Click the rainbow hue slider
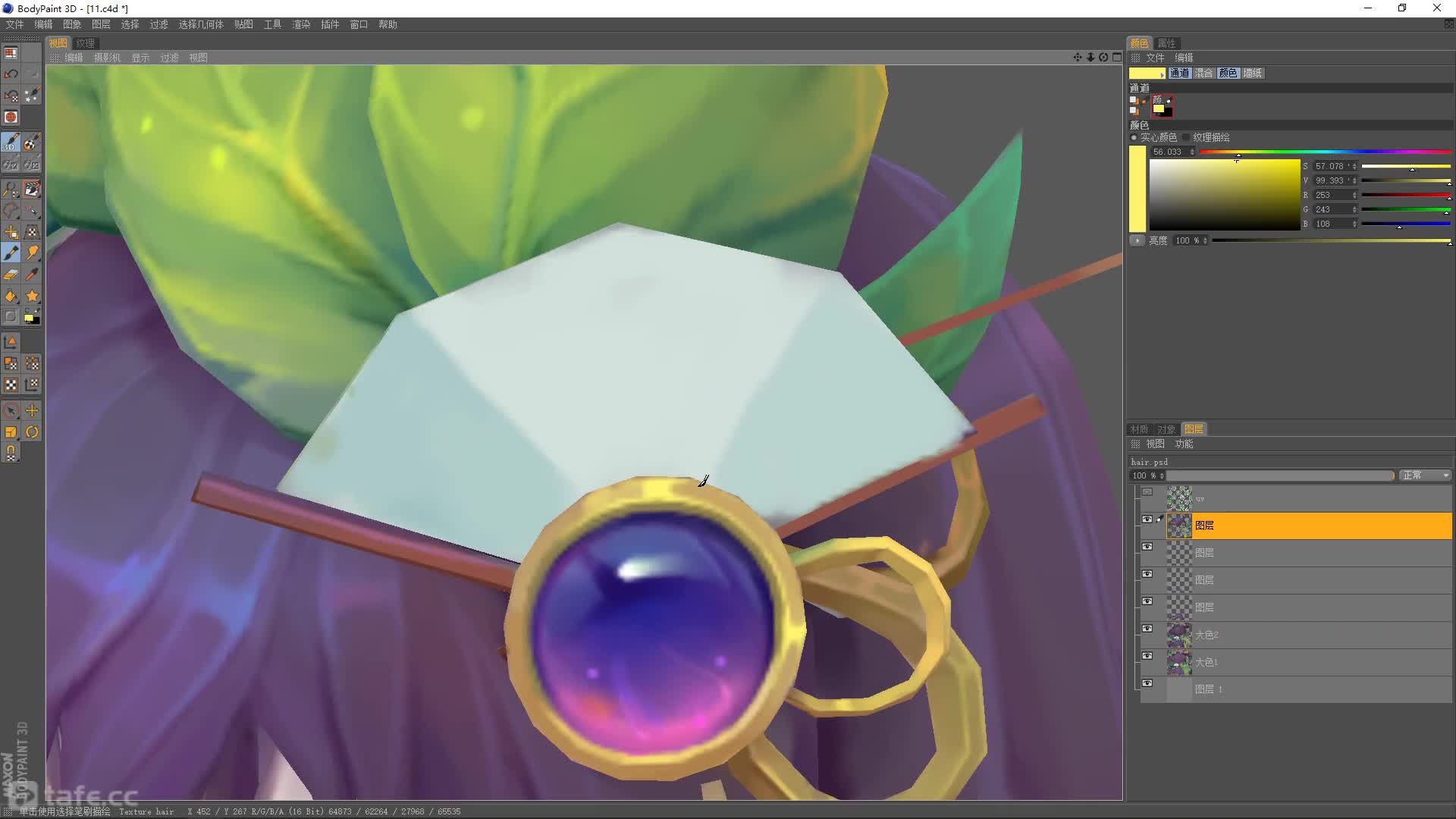This screenshot has height=819, width=1456. [x=1325, y=152]
